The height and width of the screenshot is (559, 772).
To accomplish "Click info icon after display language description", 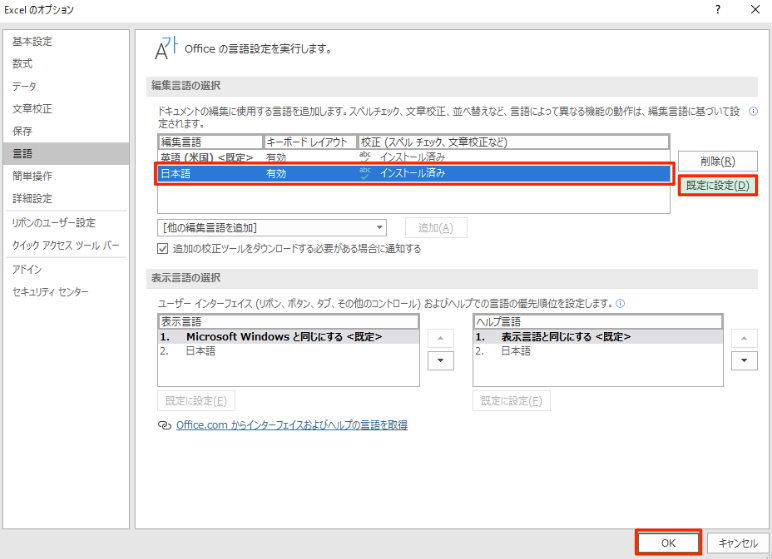I will coord(621,303).
